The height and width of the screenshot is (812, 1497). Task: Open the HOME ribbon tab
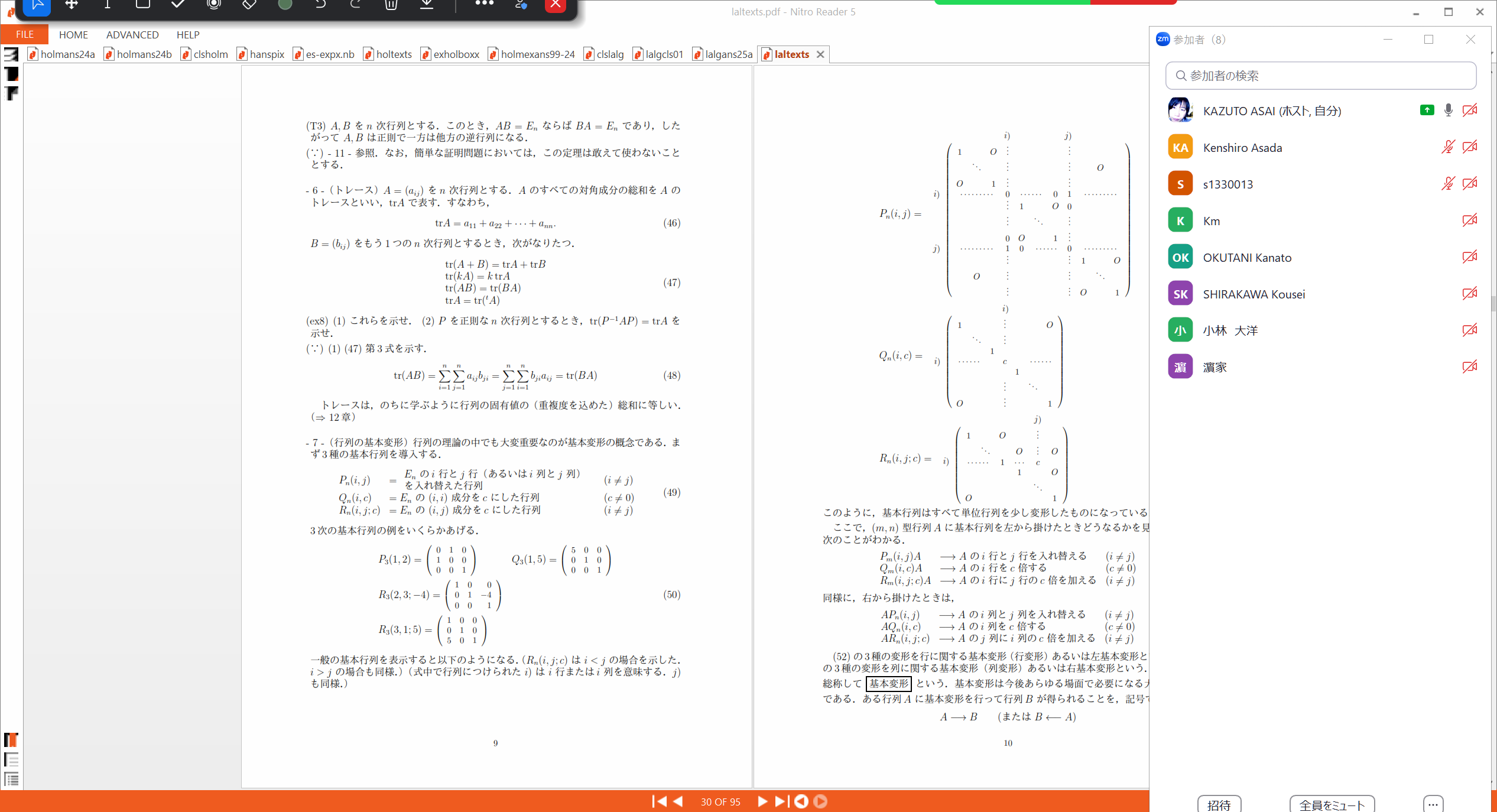pyautogui.click(x=73, y=35)
